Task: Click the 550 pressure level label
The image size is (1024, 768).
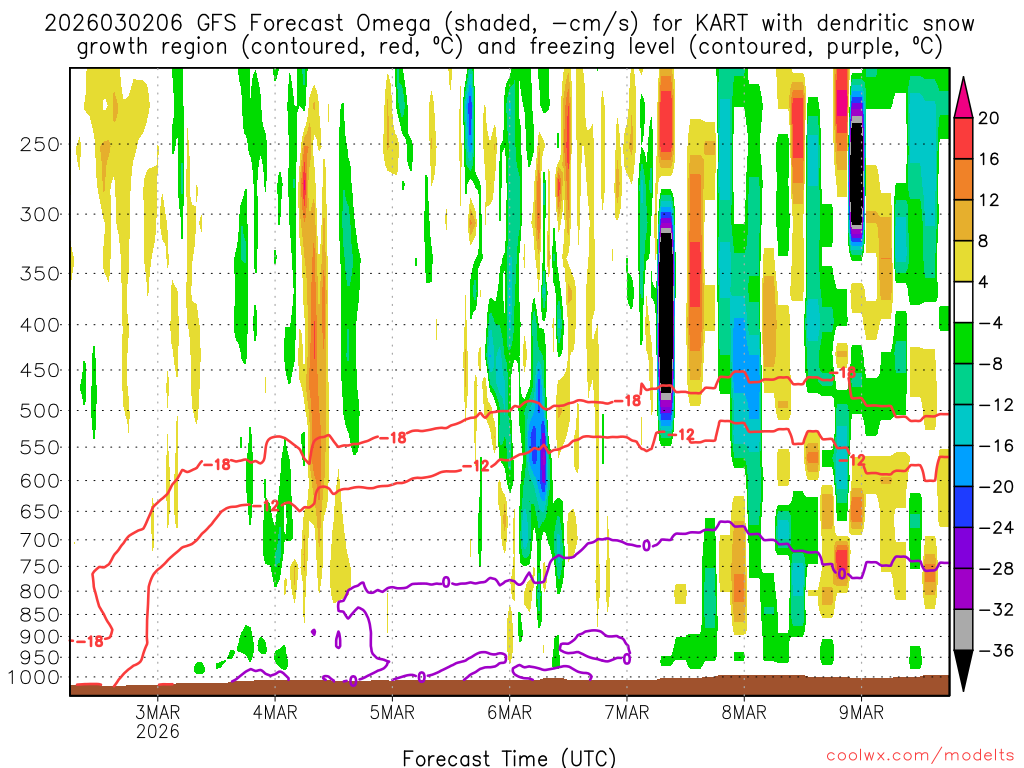Action: coord(40,447)
